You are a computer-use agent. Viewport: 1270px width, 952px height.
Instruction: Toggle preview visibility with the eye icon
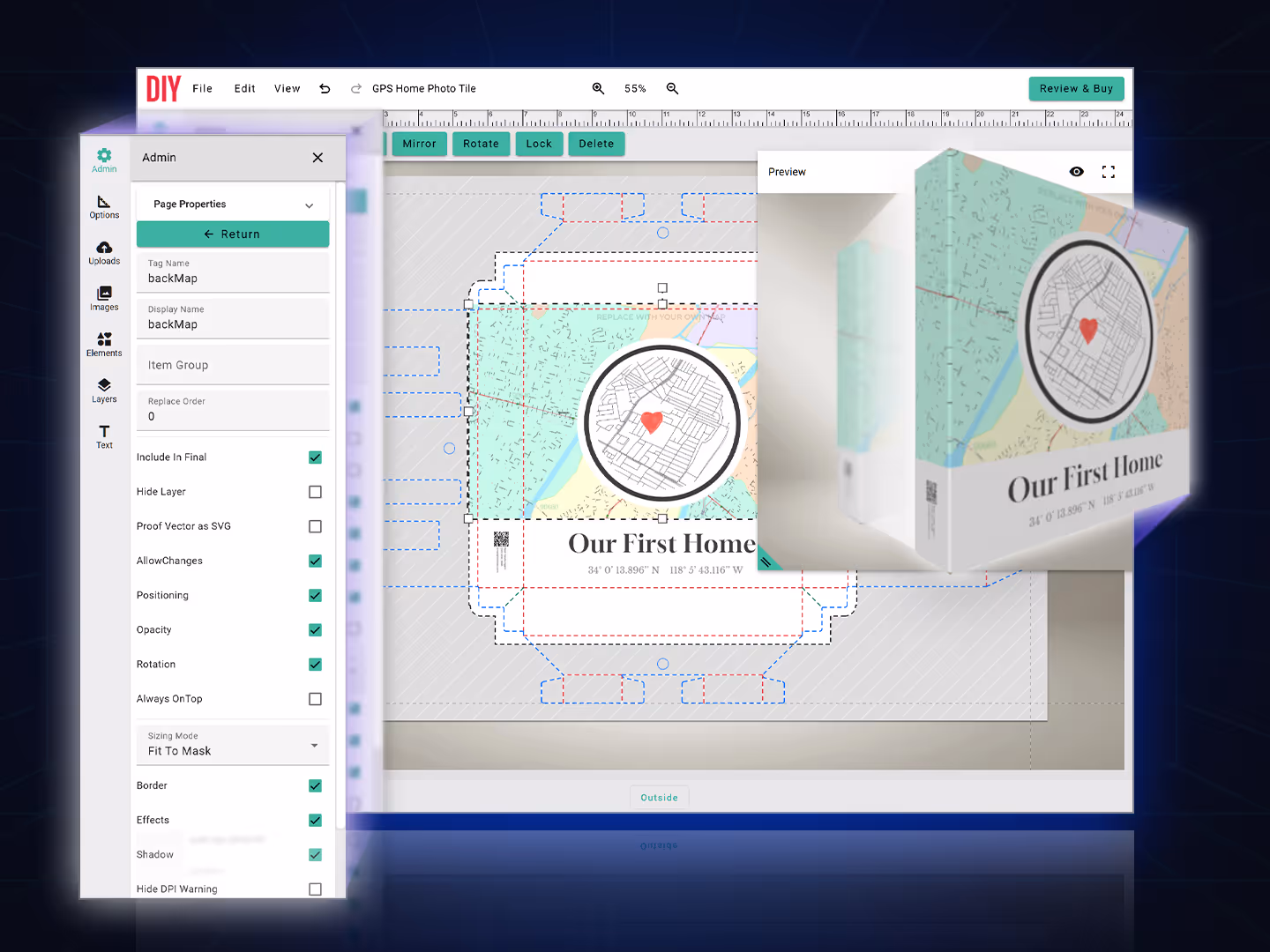(1077, 172)
